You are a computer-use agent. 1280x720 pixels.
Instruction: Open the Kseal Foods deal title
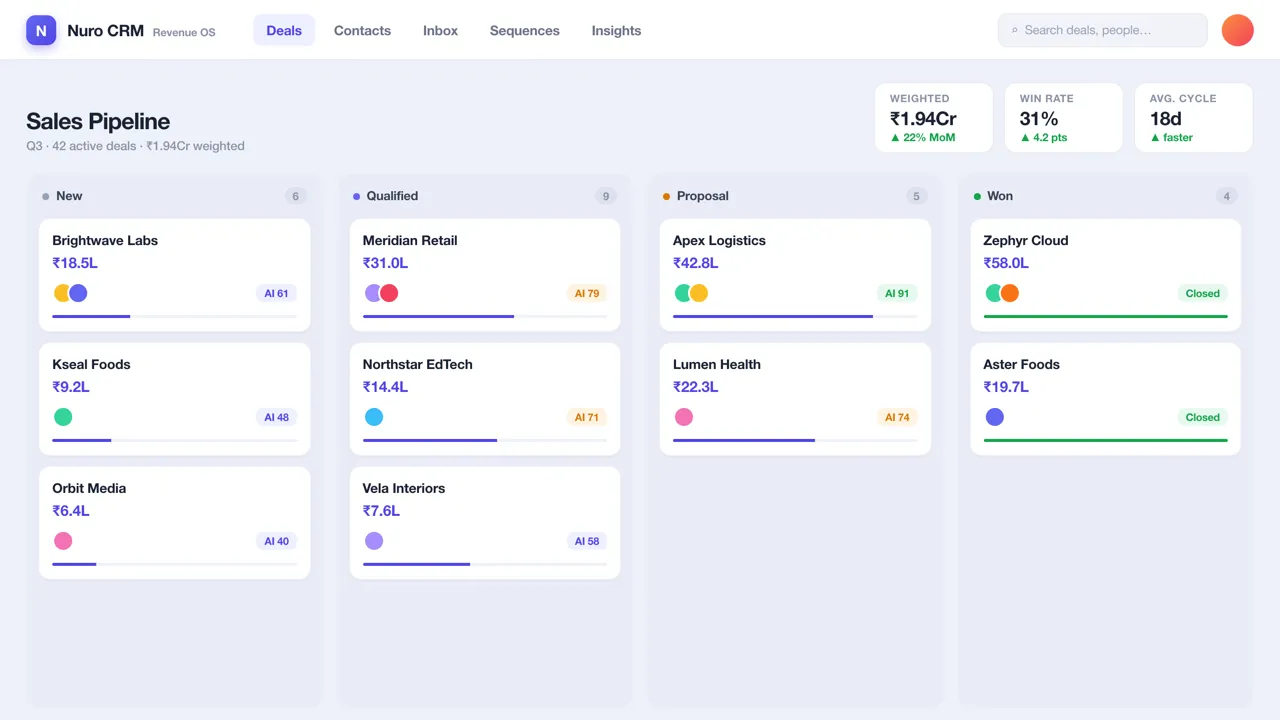coord(91,364)
